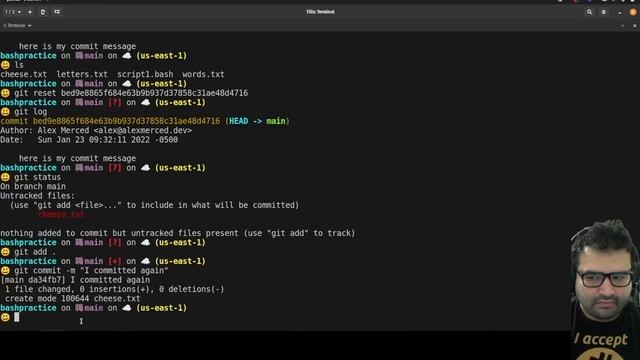Click "1 file changed, 0 insertions" line
This screenshot has height=360, width=640.
point(114,289)
